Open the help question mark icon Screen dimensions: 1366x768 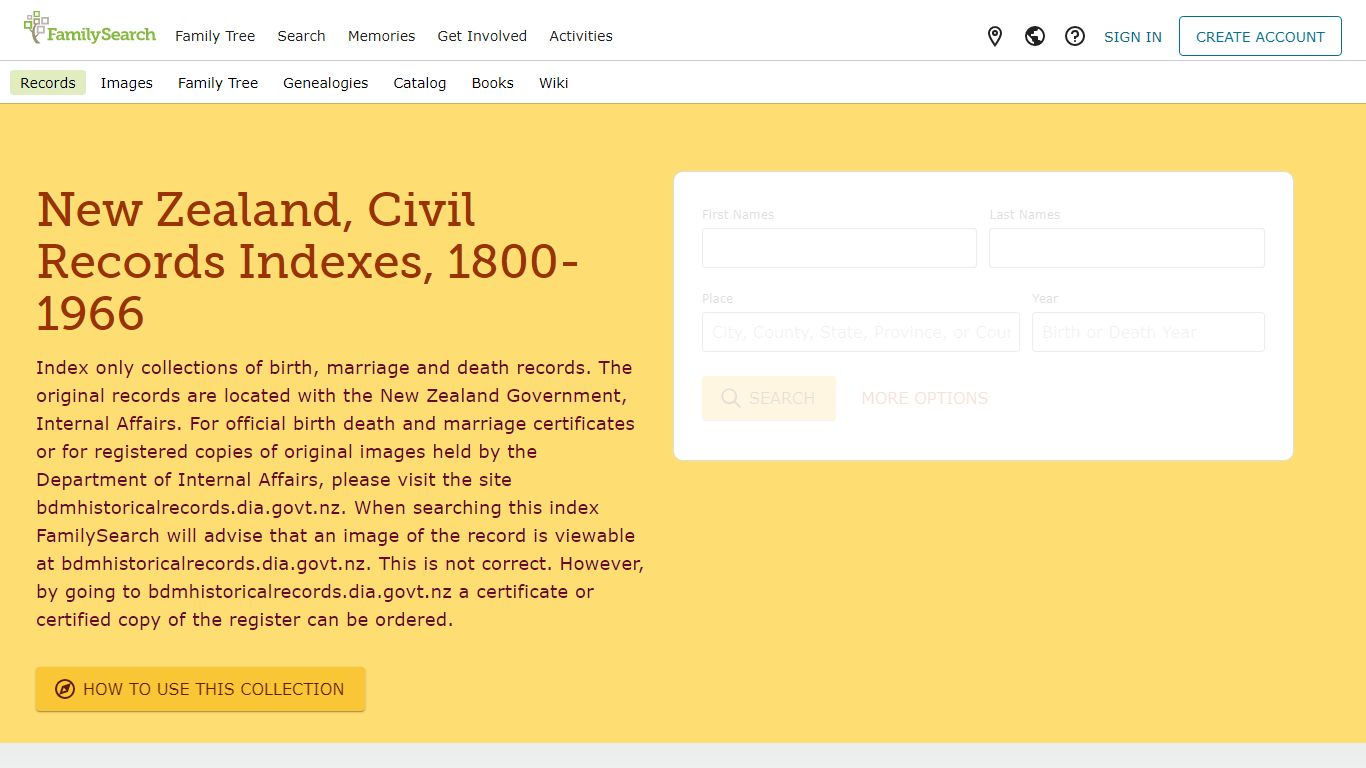1075,37
